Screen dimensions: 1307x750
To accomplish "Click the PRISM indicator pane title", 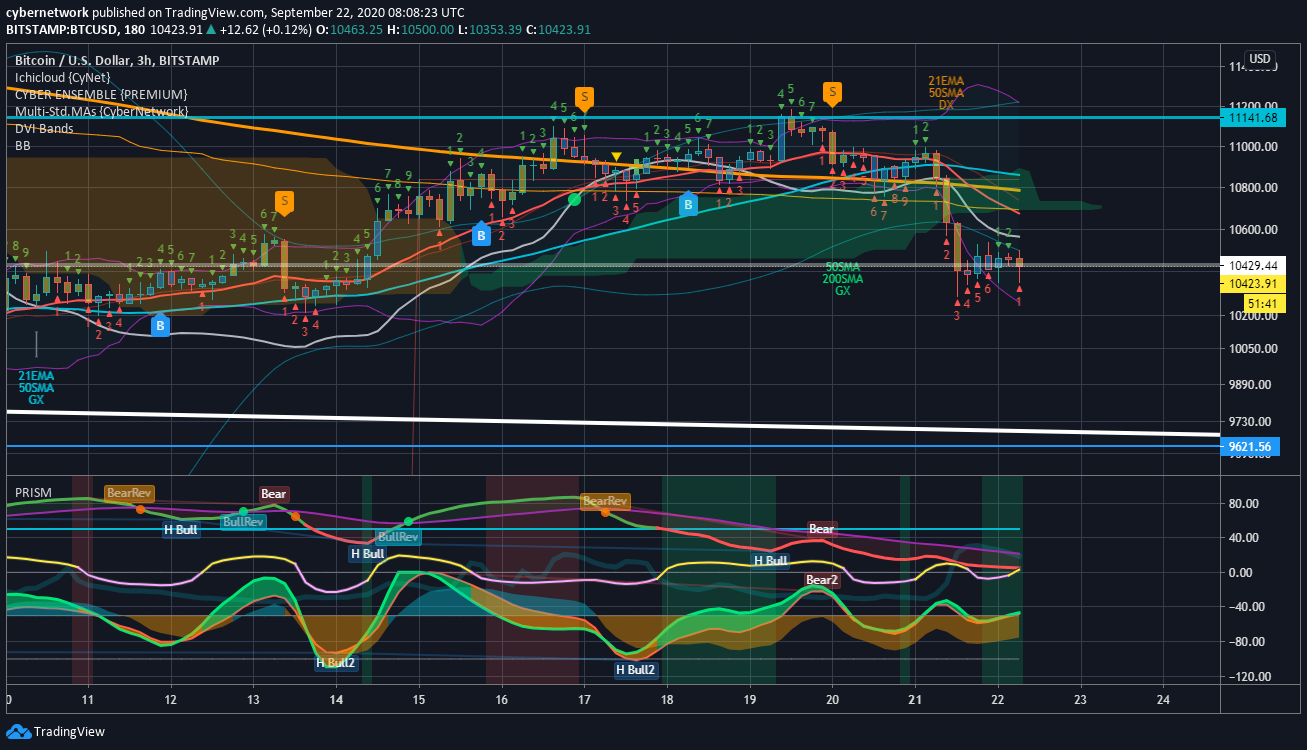I will tap(33, 494).
